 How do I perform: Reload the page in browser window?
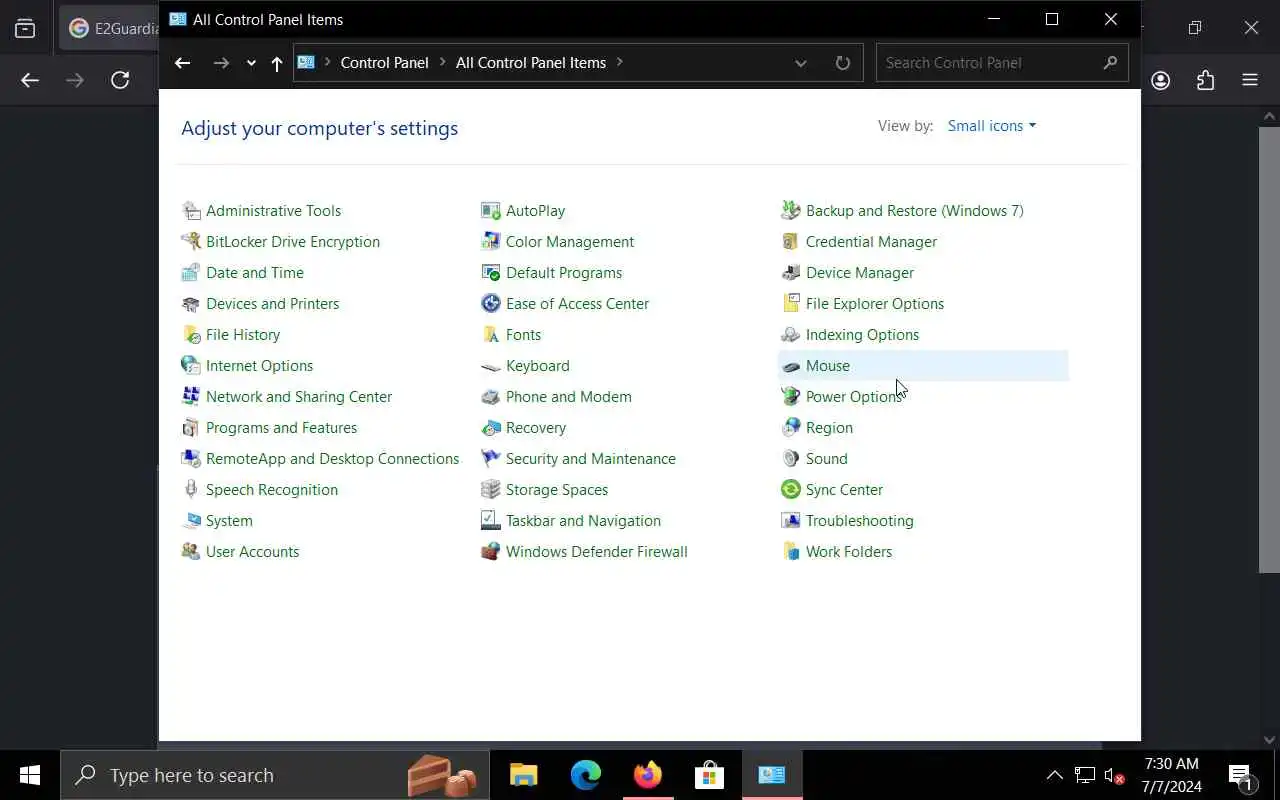tap(120, 80)
